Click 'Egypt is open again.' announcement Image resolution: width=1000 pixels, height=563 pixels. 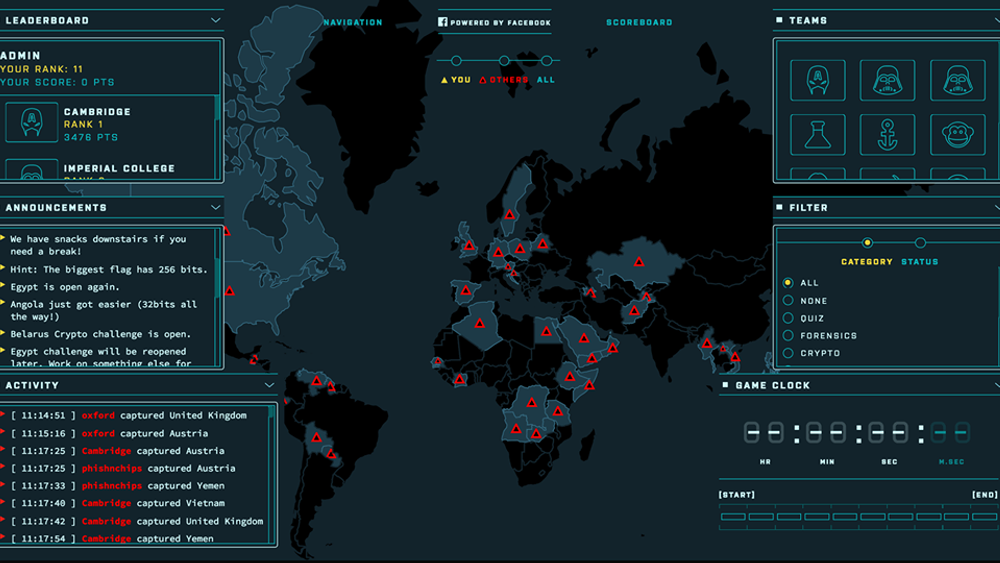tap(64, 287)
